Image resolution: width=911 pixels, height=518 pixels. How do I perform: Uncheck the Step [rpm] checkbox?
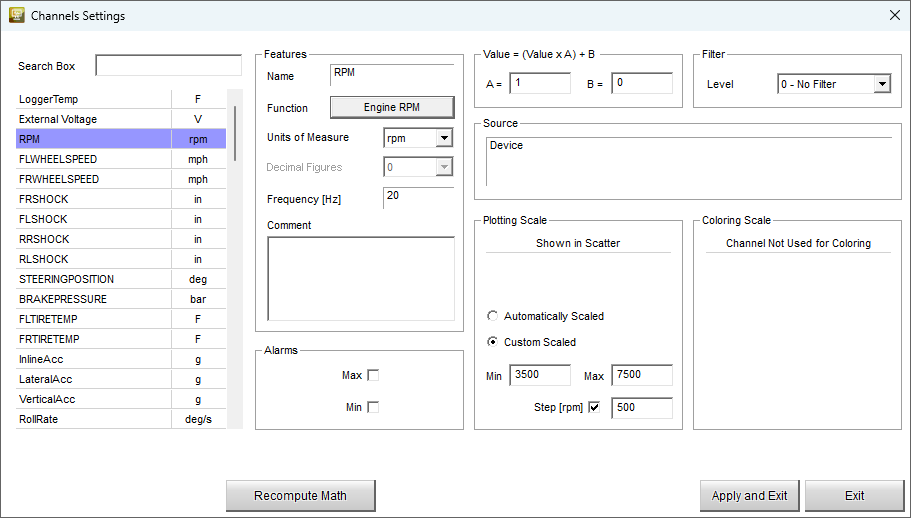[x=594, y=407]
